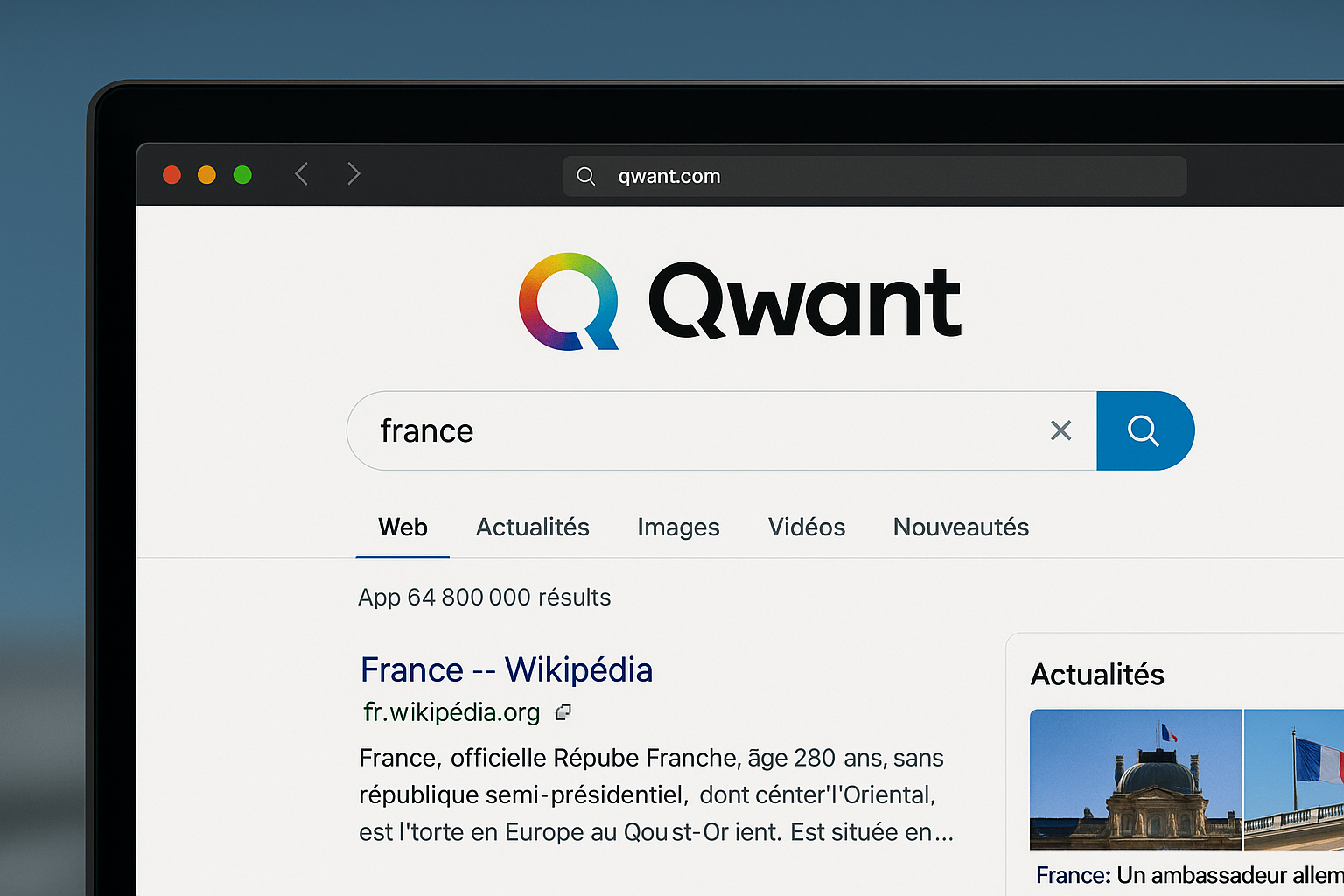This screenshot has height=896, width=1344.
Task: Click the qwant.com address bar
Action: (874, 176)
